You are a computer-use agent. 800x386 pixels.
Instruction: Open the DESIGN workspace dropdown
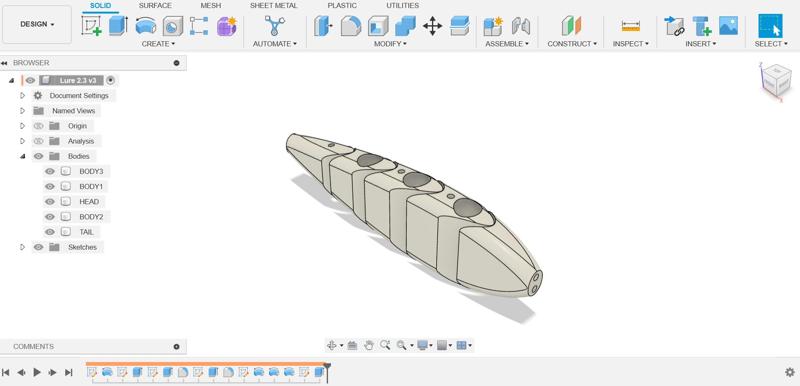[x=37, y=24]
